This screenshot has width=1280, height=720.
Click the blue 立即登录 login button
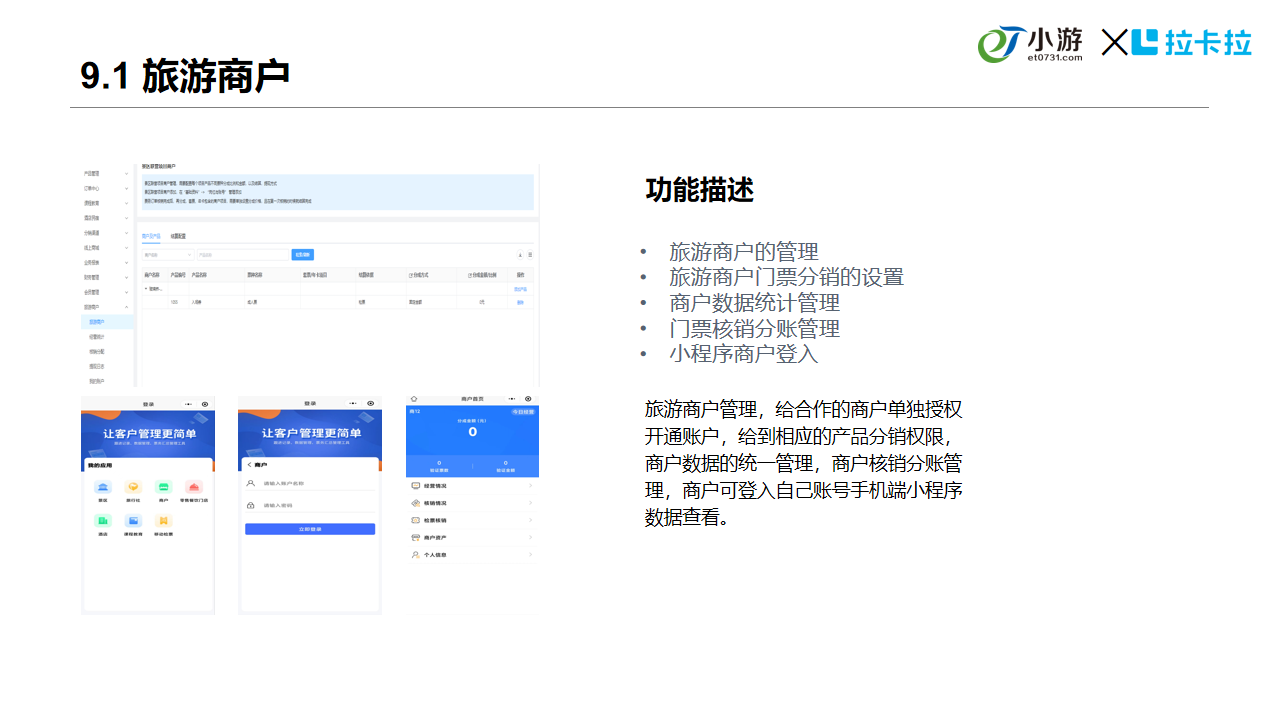(310, 529)
